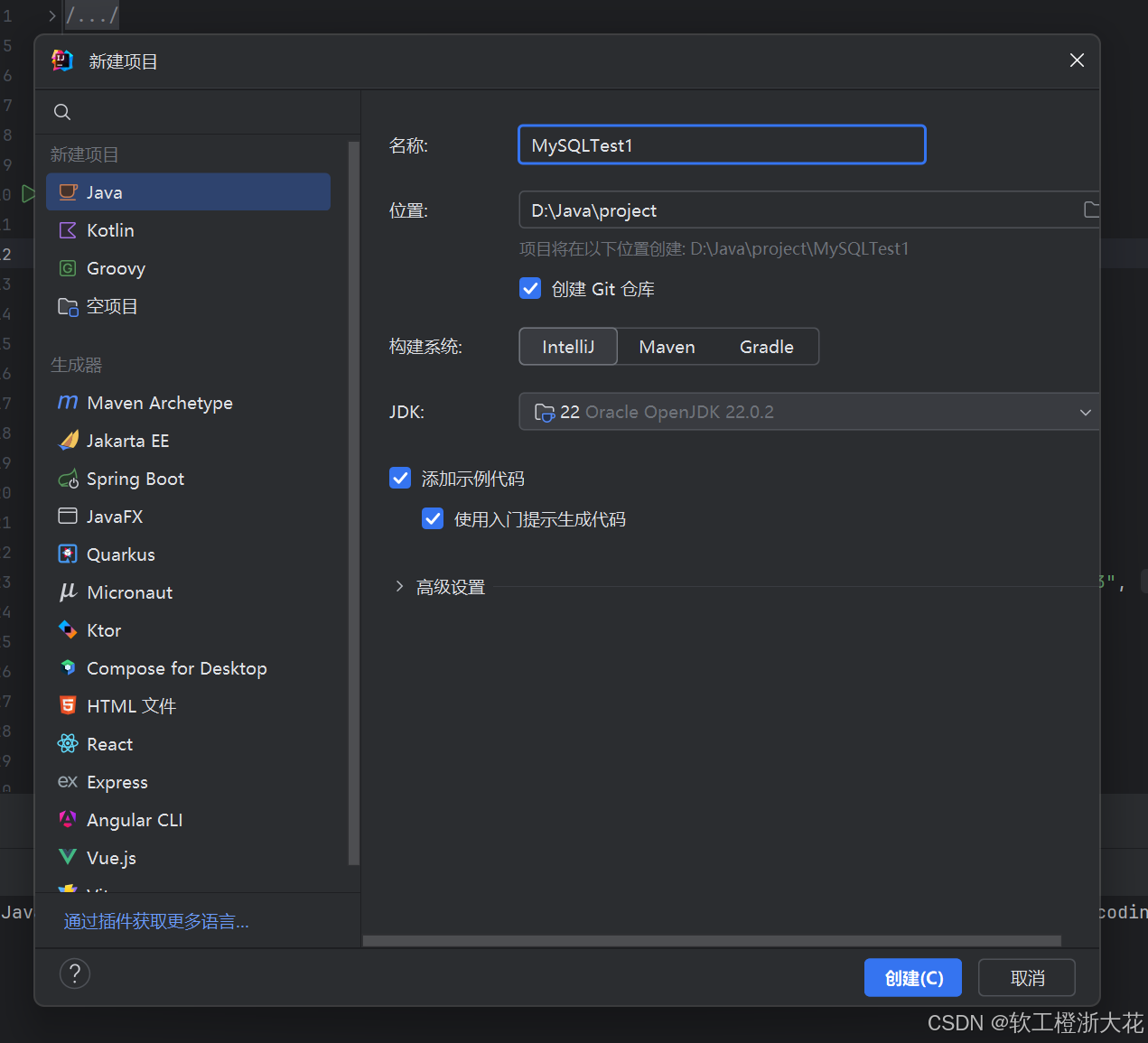Click the run gutter arrow in editor
Screen dimensions: 1148x1043
(x=29, y=193)
